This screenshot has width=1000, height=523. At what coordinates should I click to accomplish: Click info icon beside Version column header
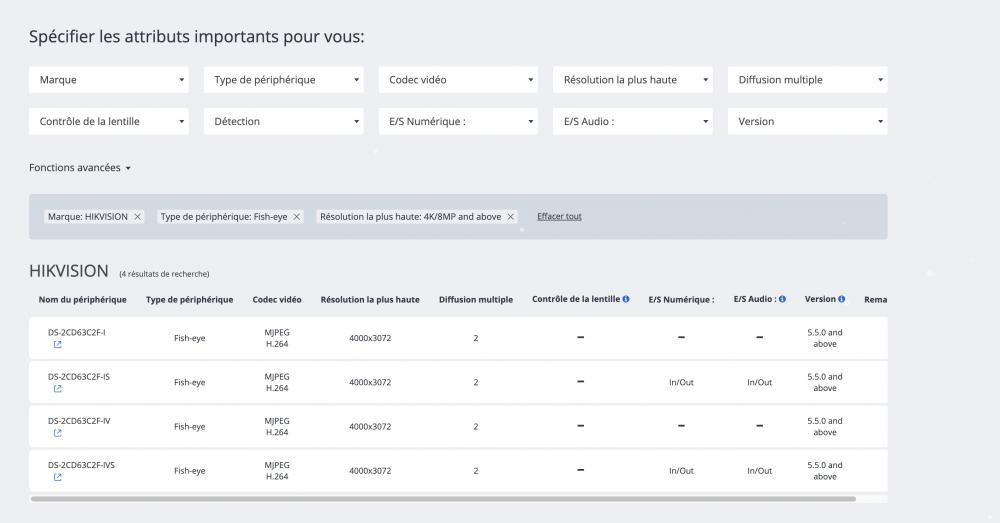[x=842, y=299]
